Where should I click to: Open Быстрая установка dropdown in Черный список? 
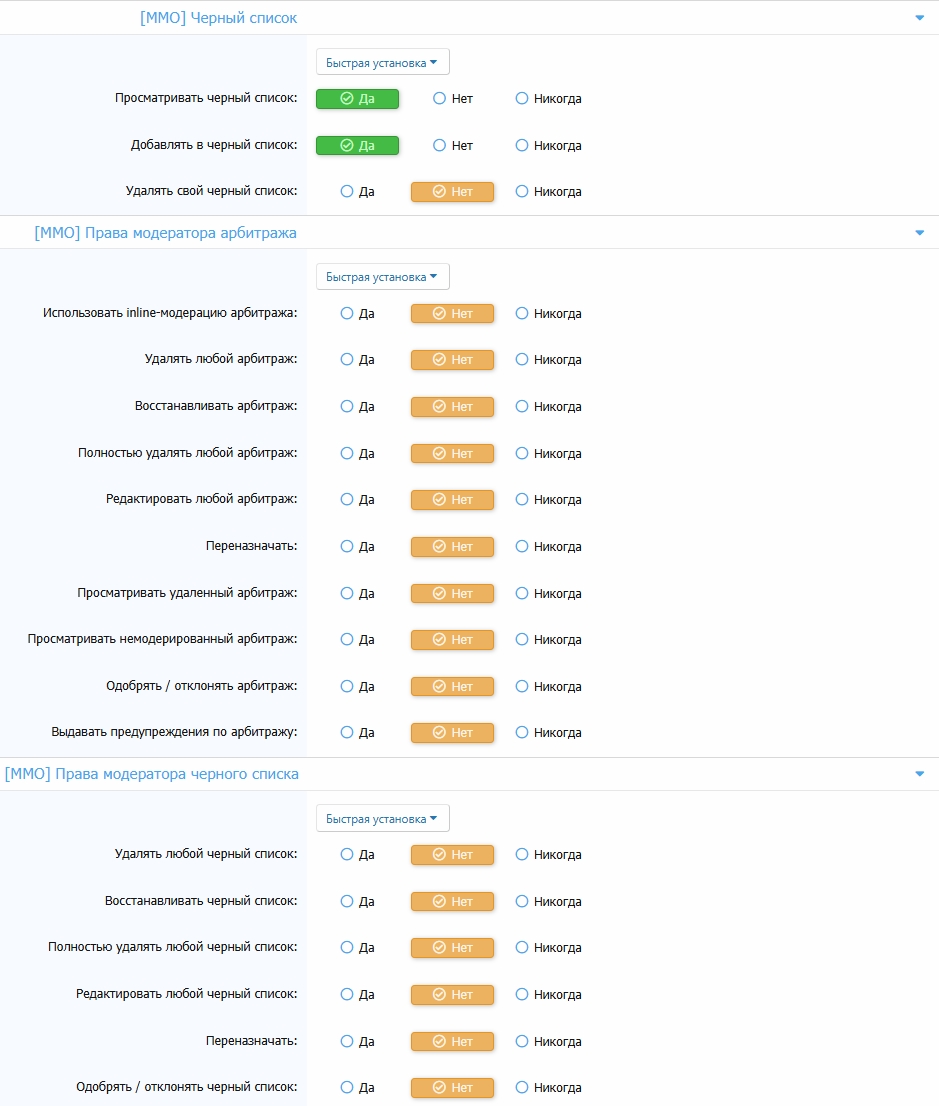pos(382,62)
